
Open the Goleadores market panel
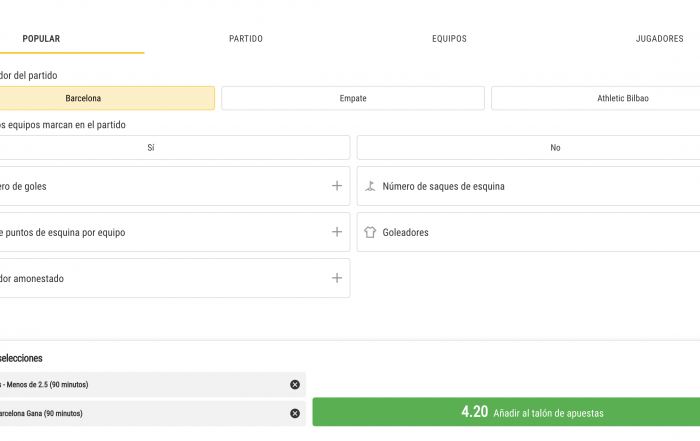(529, 232)
